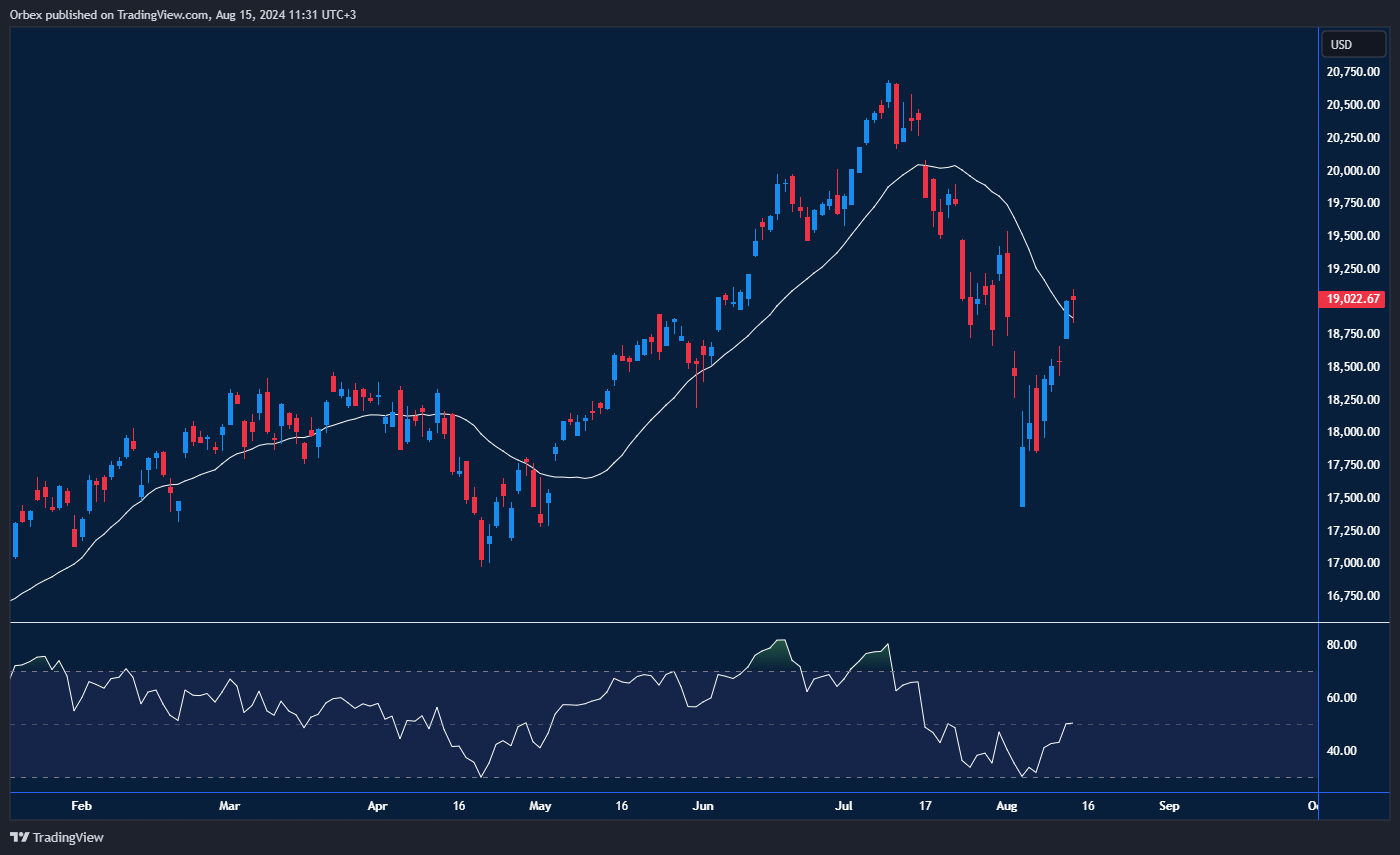Viewport: 1400px width, 855px height.
Task: Select the Feb label on time axis
Action: (x=82, y=805)
